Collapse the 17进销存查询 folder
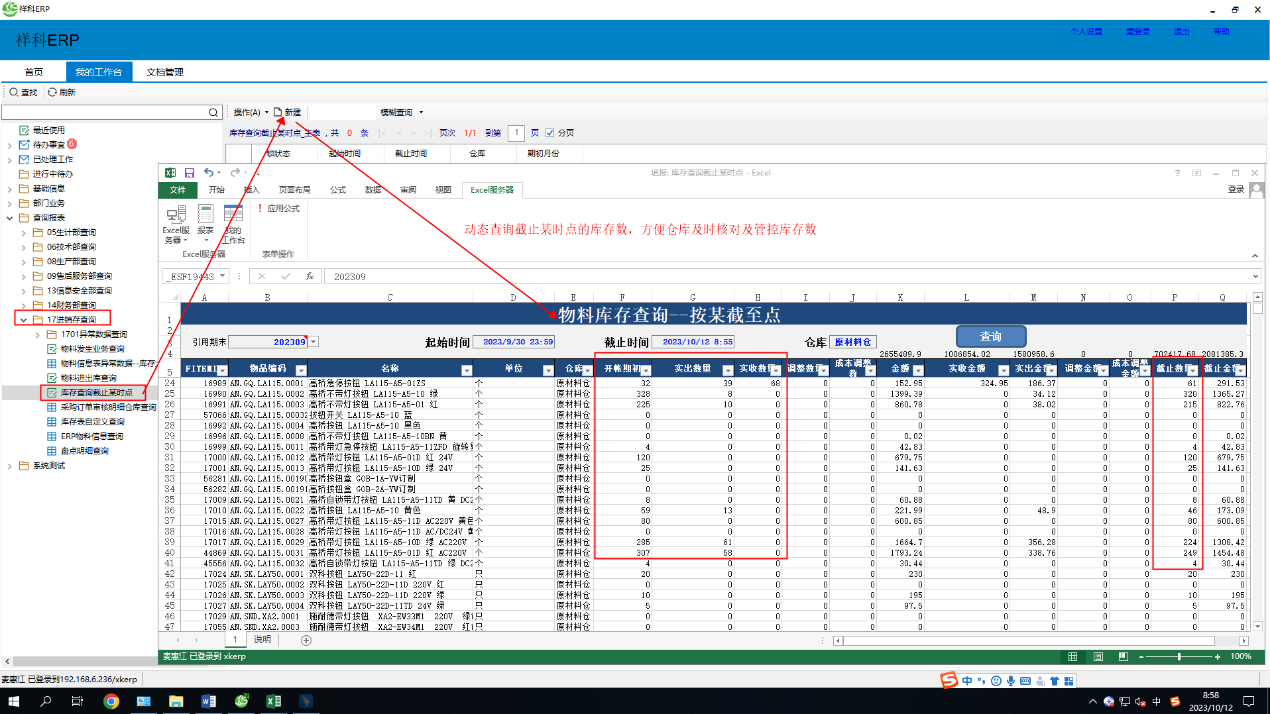 (x=24, y=319)
